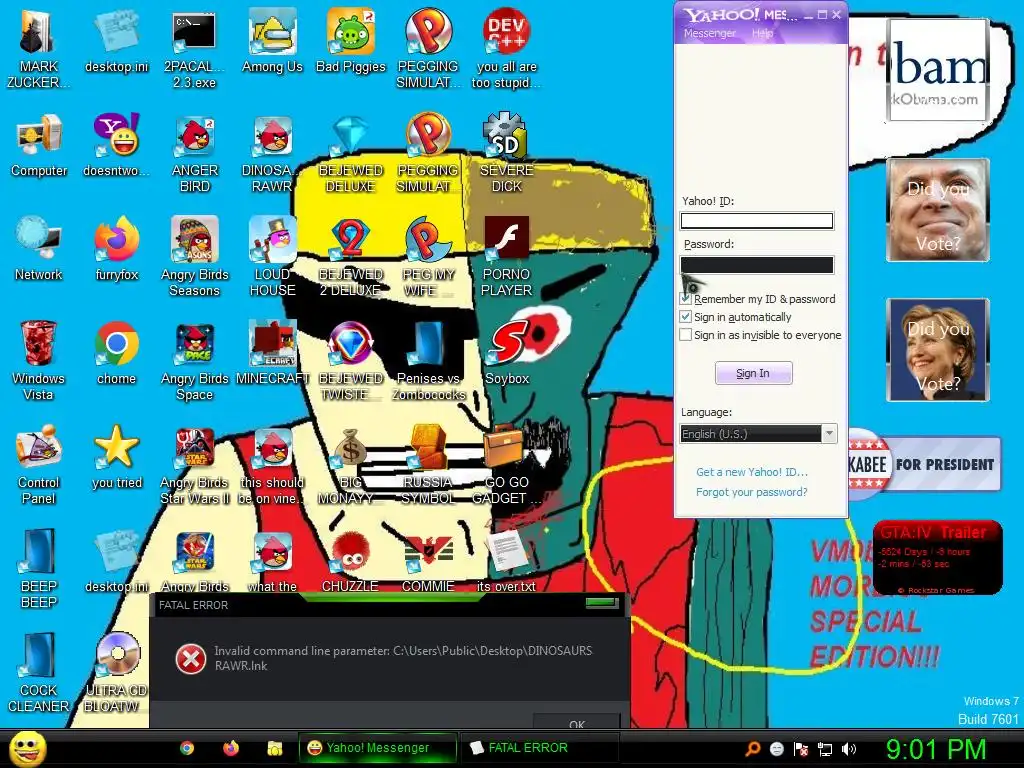Screen dimensions: 1024x768
Task: Switch to Yahoo! Messenger taskbar button
Action: coord(377,748)
